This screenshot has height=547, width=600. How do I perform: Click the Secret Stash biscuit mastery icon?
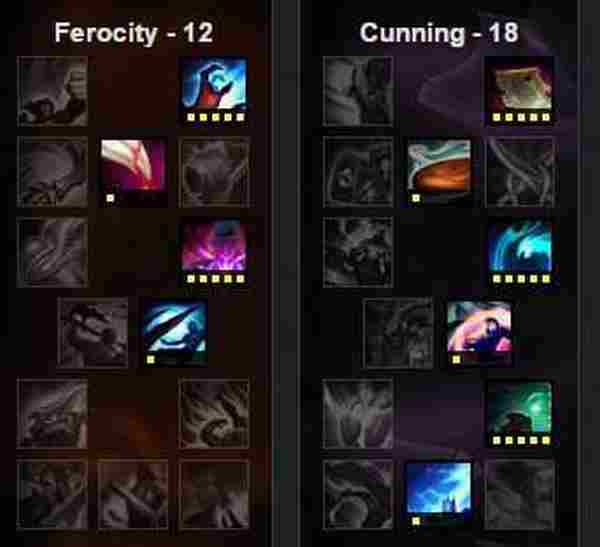click(x=439, y=171)
